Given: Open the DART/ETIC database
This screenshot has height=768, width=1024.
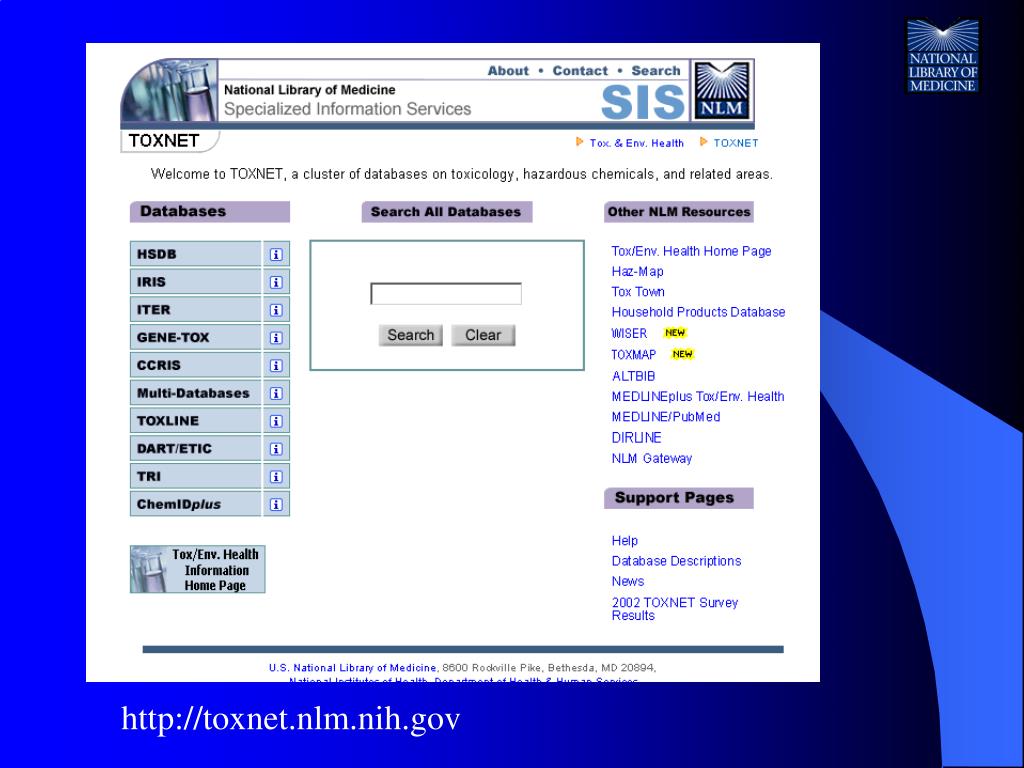Looking at the screenshot, I should pos(195,449).
